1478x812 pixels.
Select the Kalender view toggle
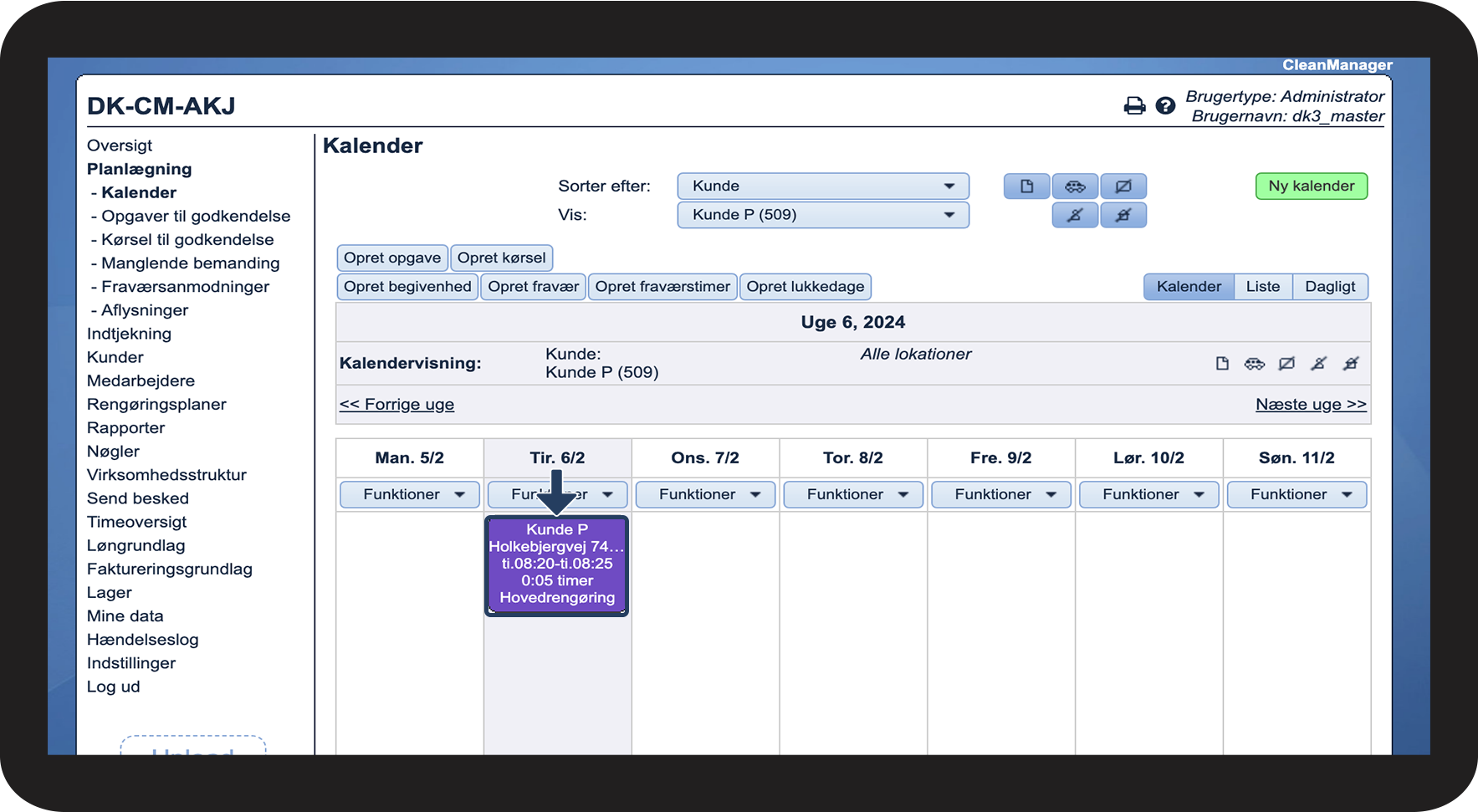pos(1189,287)
